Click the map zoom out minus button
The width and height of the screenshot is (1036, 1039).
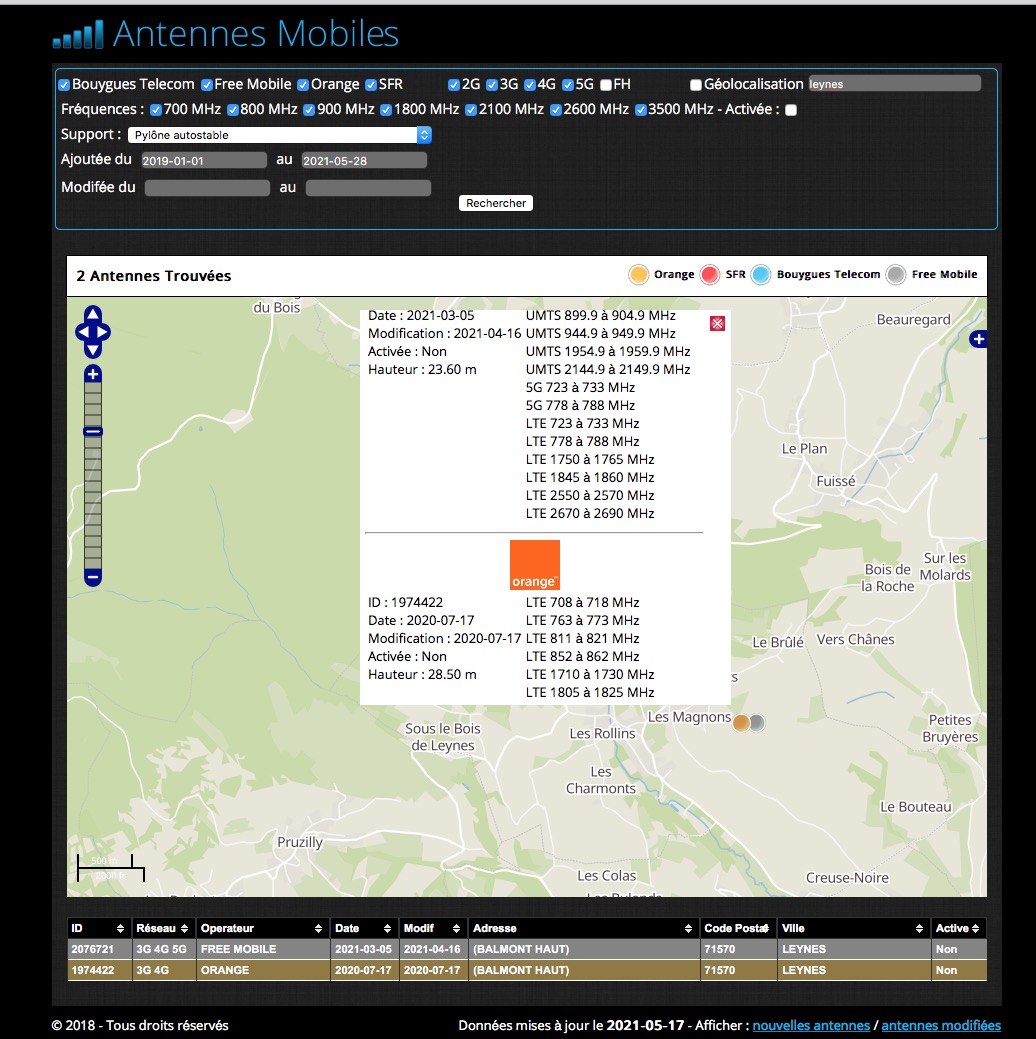point(93,577)
